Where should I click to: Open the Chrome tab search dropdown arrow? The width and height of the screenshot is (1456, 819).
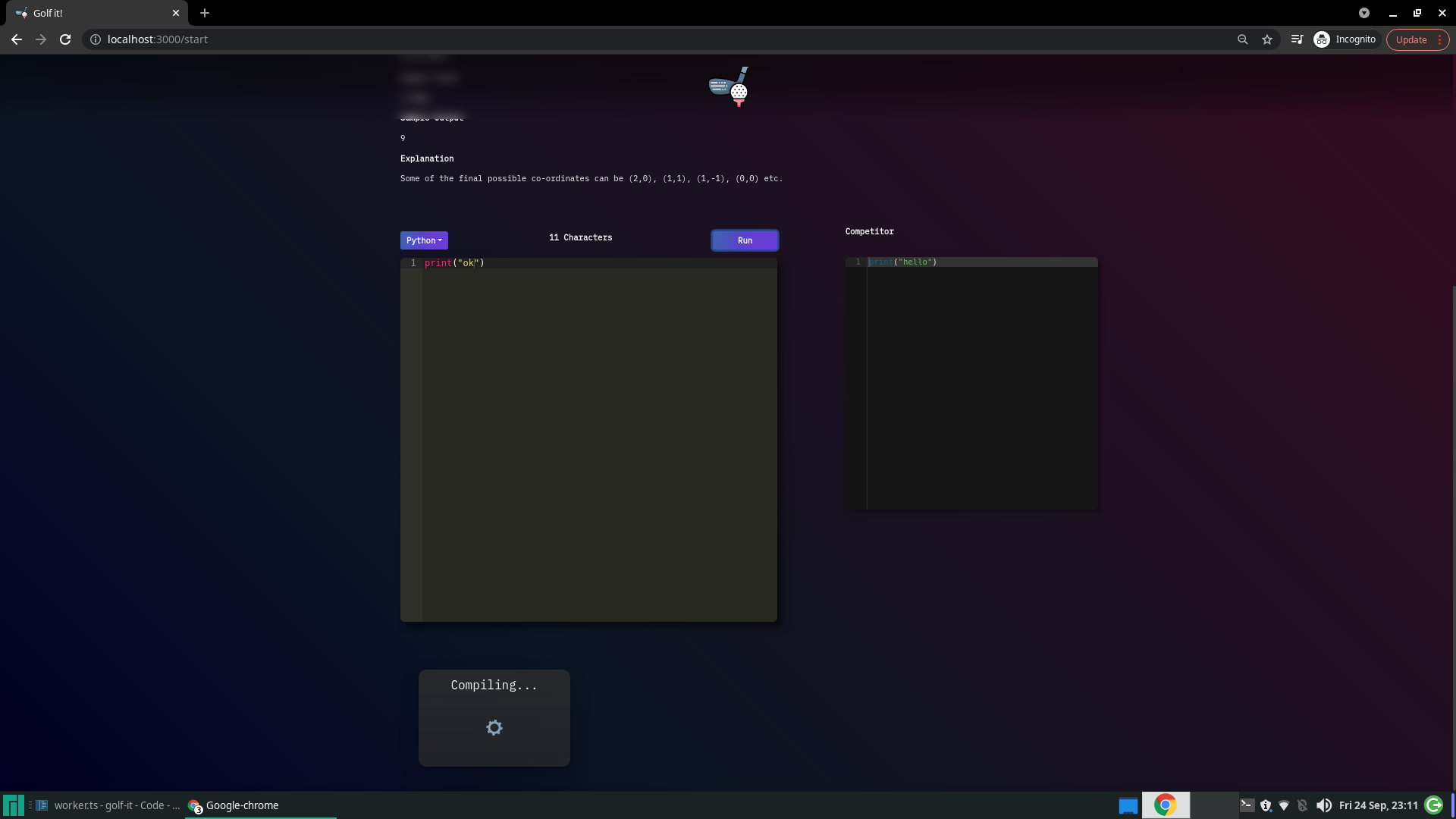pyautogui.click(x=1364, y=13)
